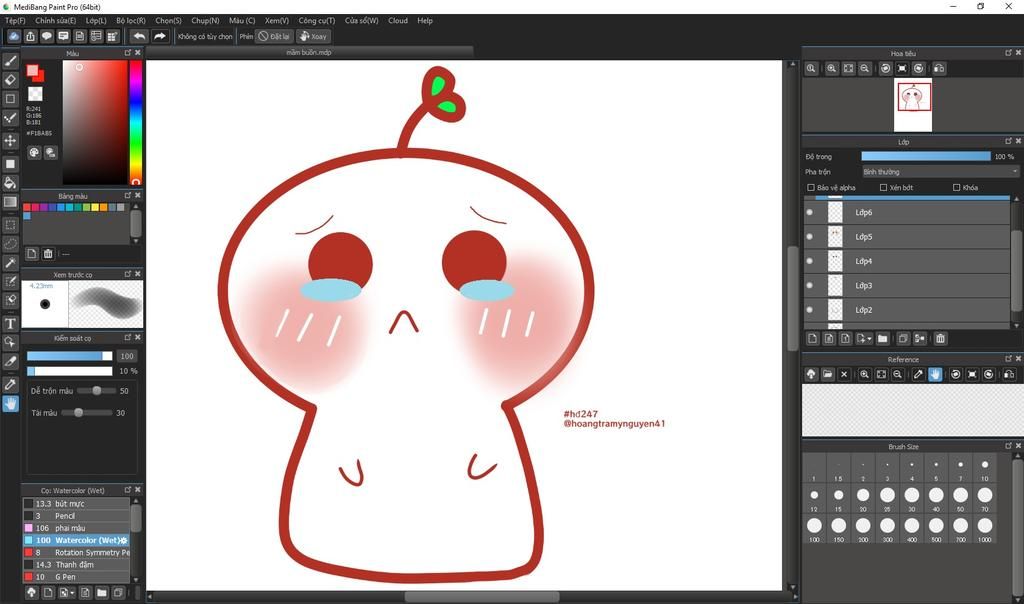Screen dimensions: 1024x604
Task: Open the Bộ lọc(R) menu
Action: [131, 20]
